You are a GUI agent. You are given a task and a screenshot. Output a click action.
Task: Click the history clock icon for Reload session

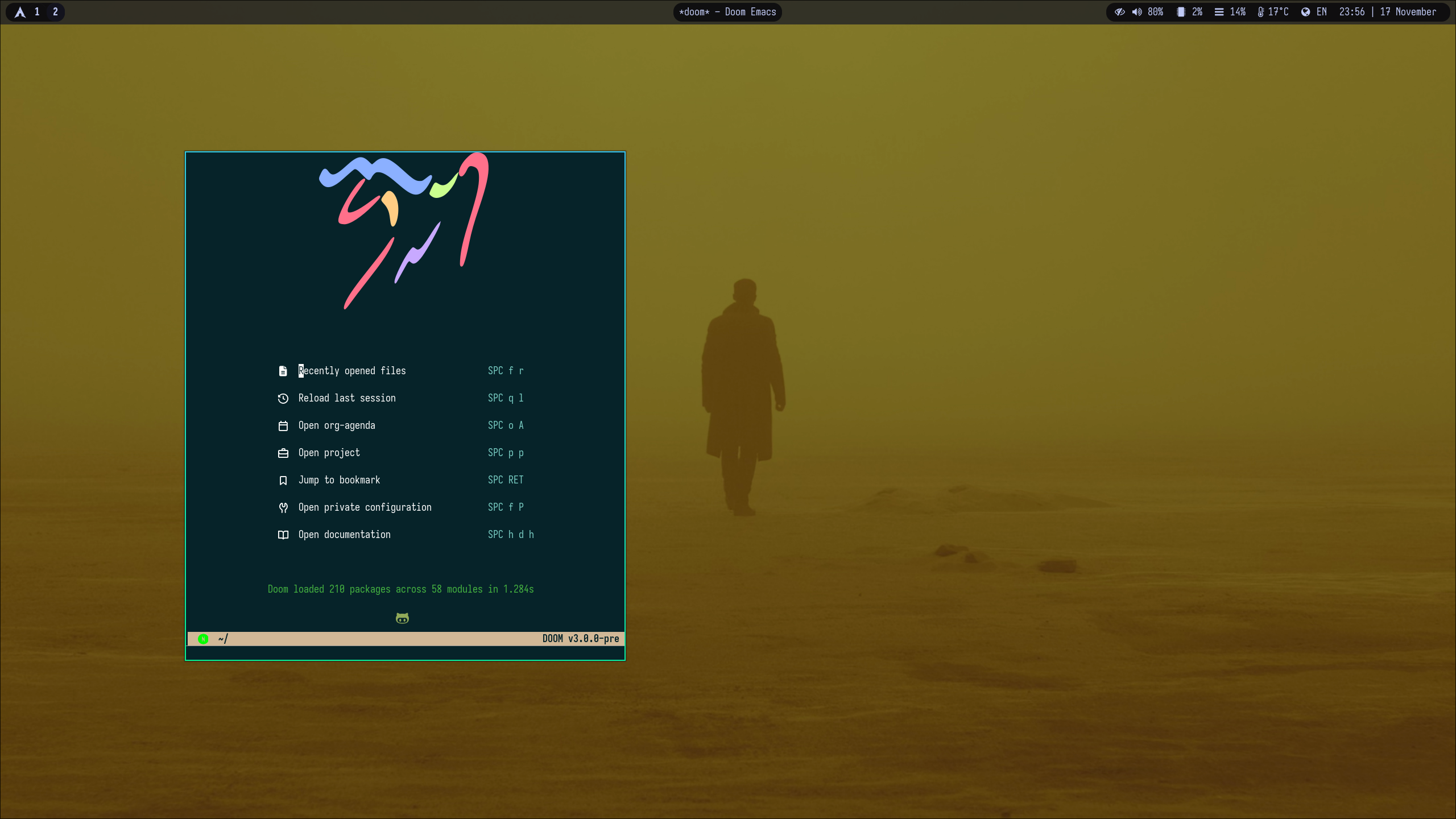(283, 398)
